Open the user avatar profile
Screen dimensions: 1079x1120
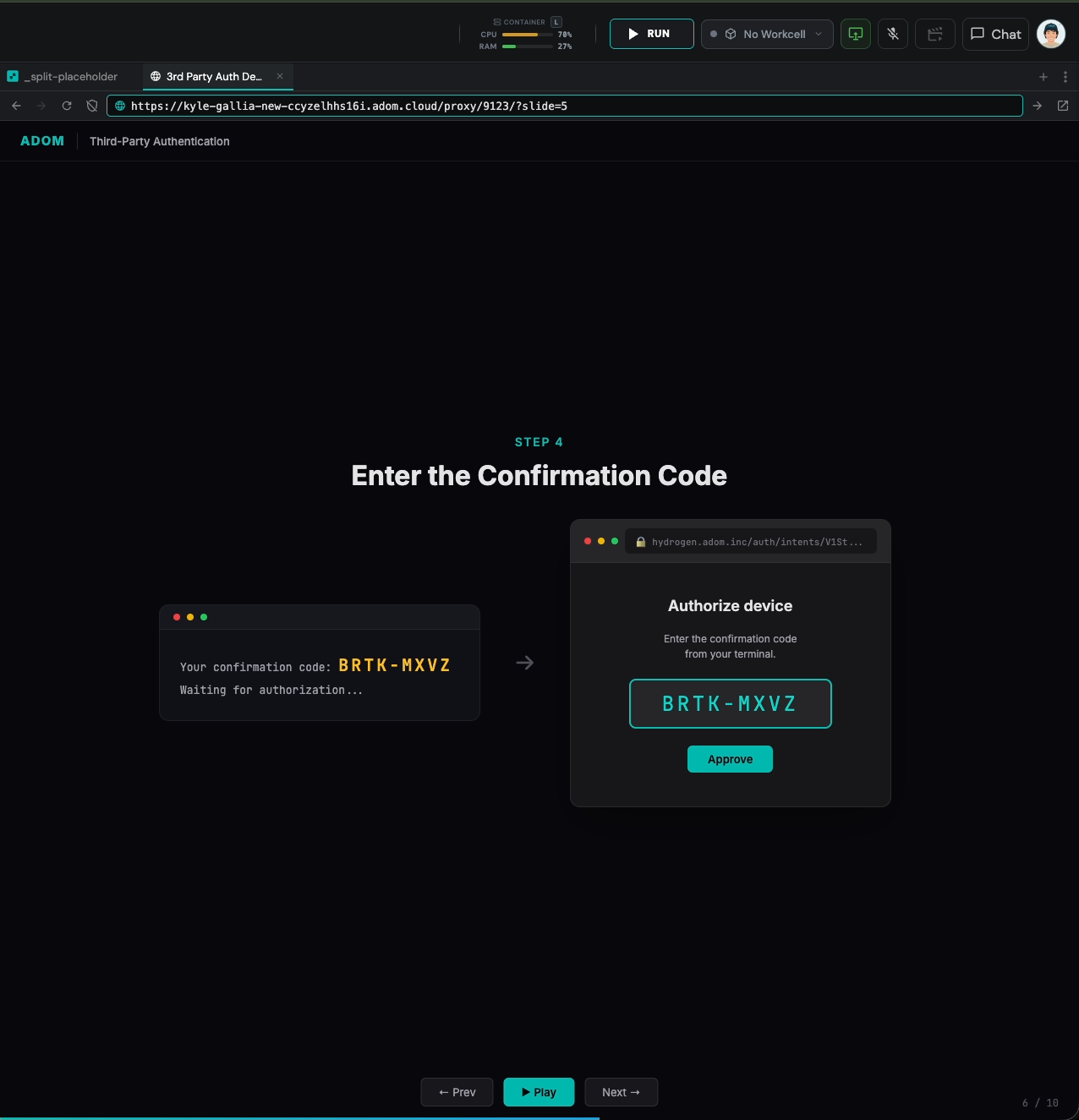click(x=1051, y=34)
